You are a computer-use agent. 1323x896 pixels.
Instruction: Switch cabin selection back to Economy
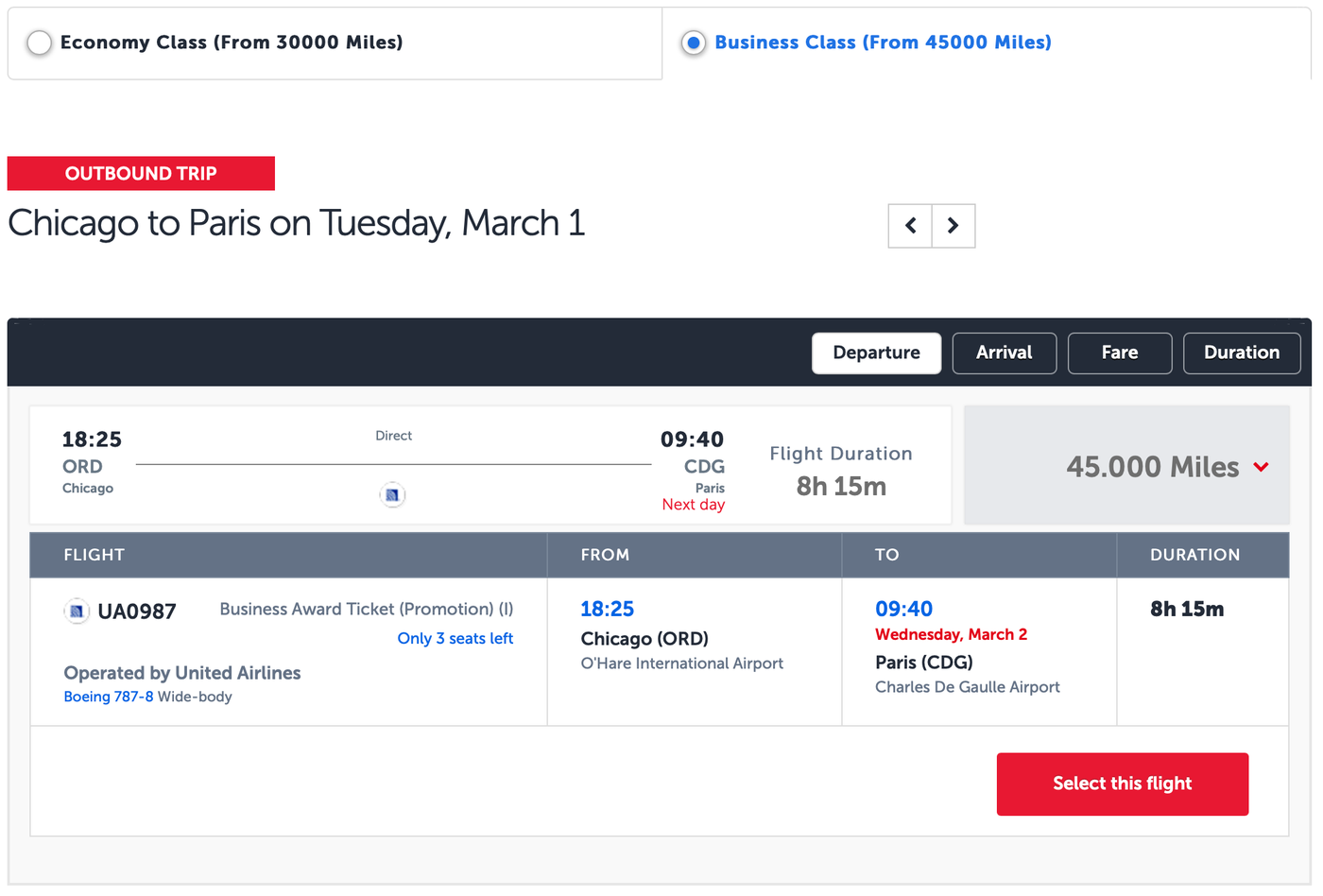[x=39, y=43]
